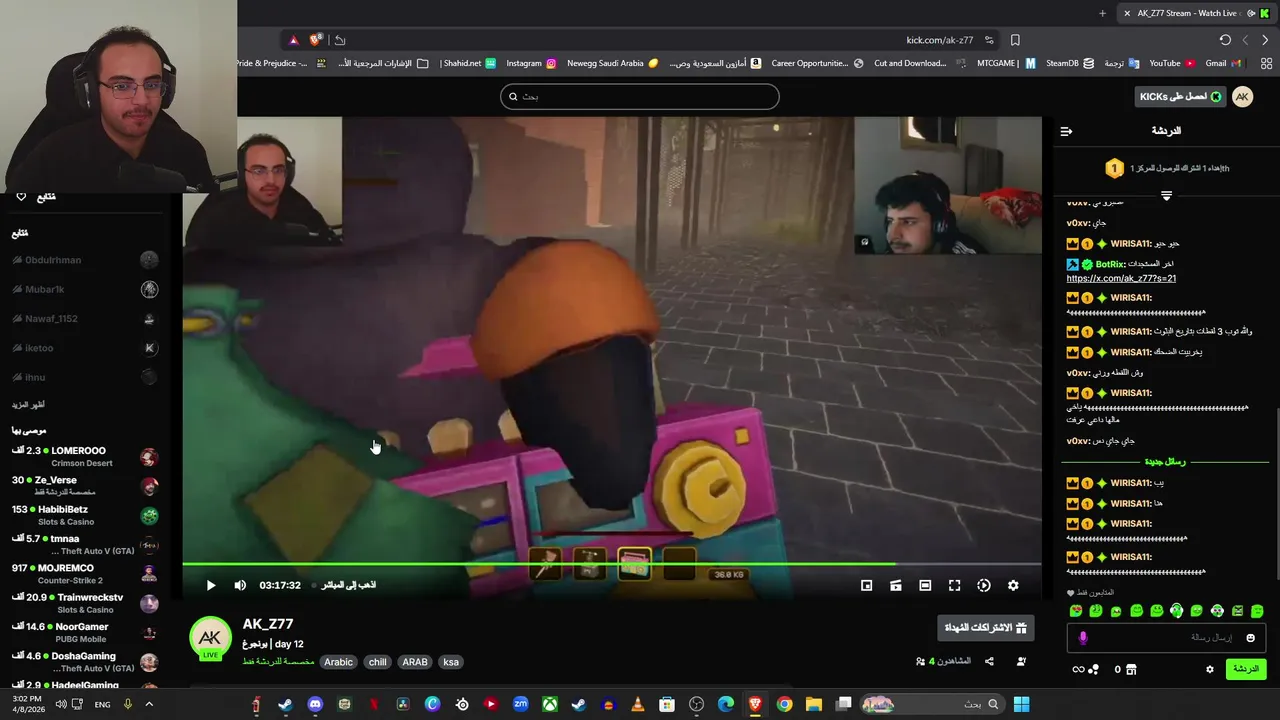
Task: Open the player clip/replay circular icon
Action: (984, 585)
